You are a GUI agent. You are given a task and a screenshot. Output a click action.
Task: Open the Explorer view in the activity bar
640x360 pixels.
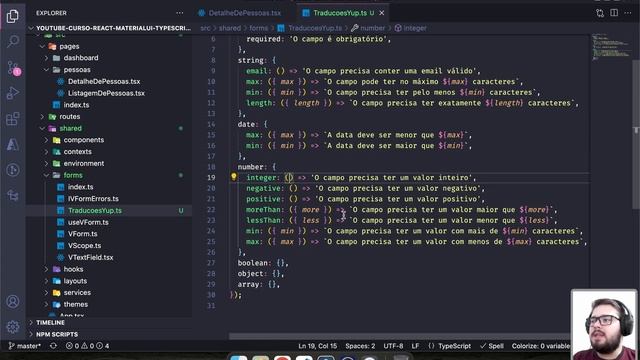pos(13,16)
